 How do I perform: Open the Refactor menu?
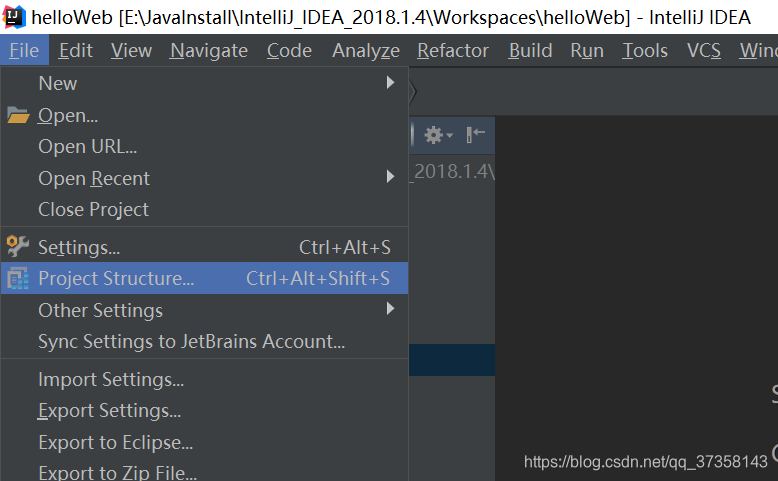(453, 51)
